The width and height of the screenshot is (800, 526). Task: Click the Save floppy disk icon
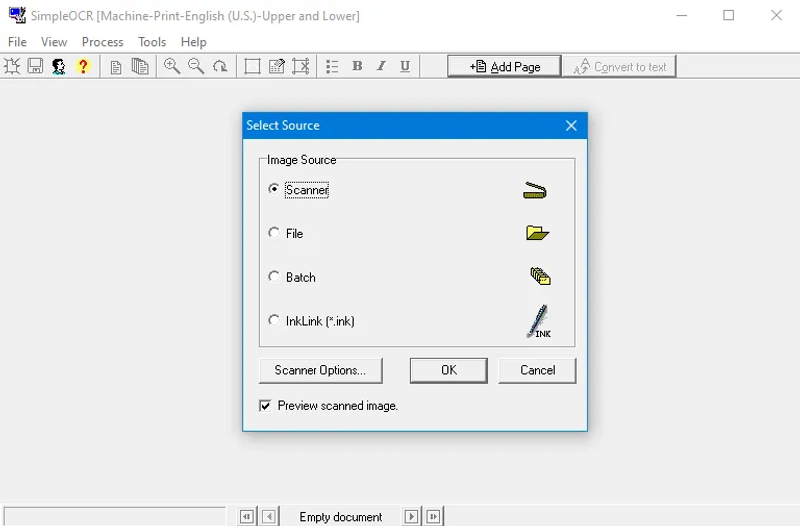pyautogui.click(x=36, y=67)
